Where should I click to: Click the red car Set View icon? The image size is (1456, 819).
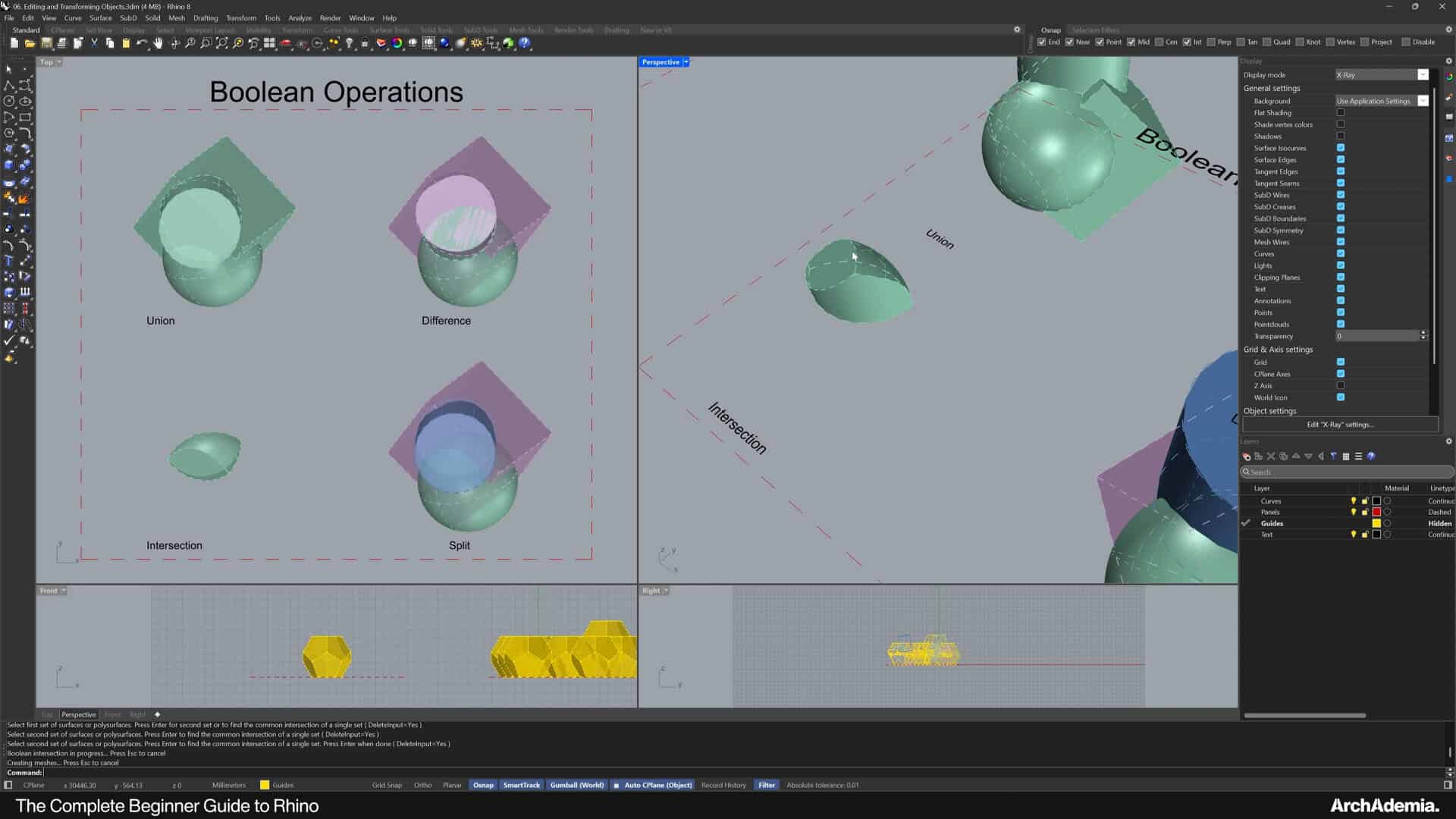pyautogui.click(x=285, y=43)
